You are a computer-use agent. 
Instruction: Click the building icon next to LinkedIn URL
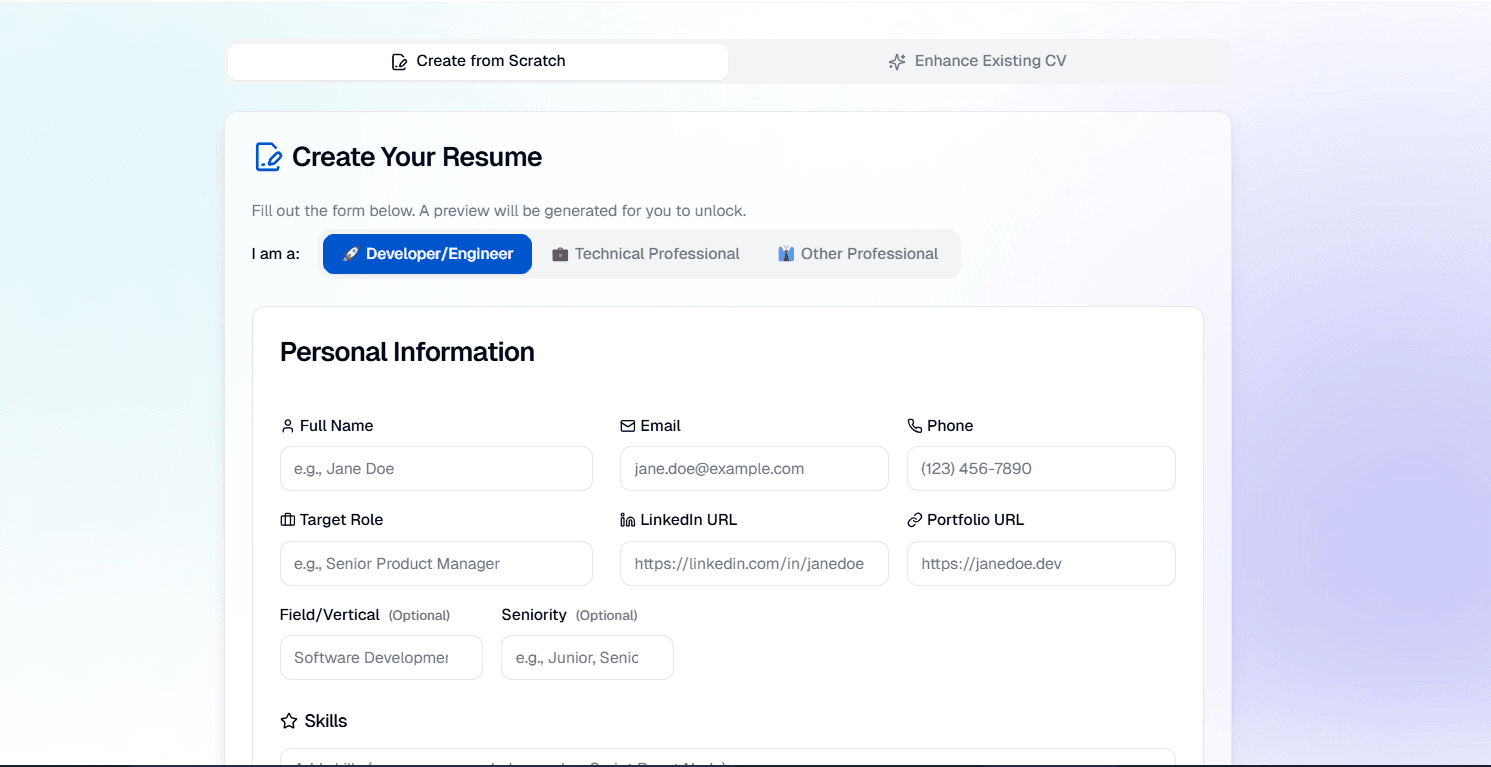628,519
